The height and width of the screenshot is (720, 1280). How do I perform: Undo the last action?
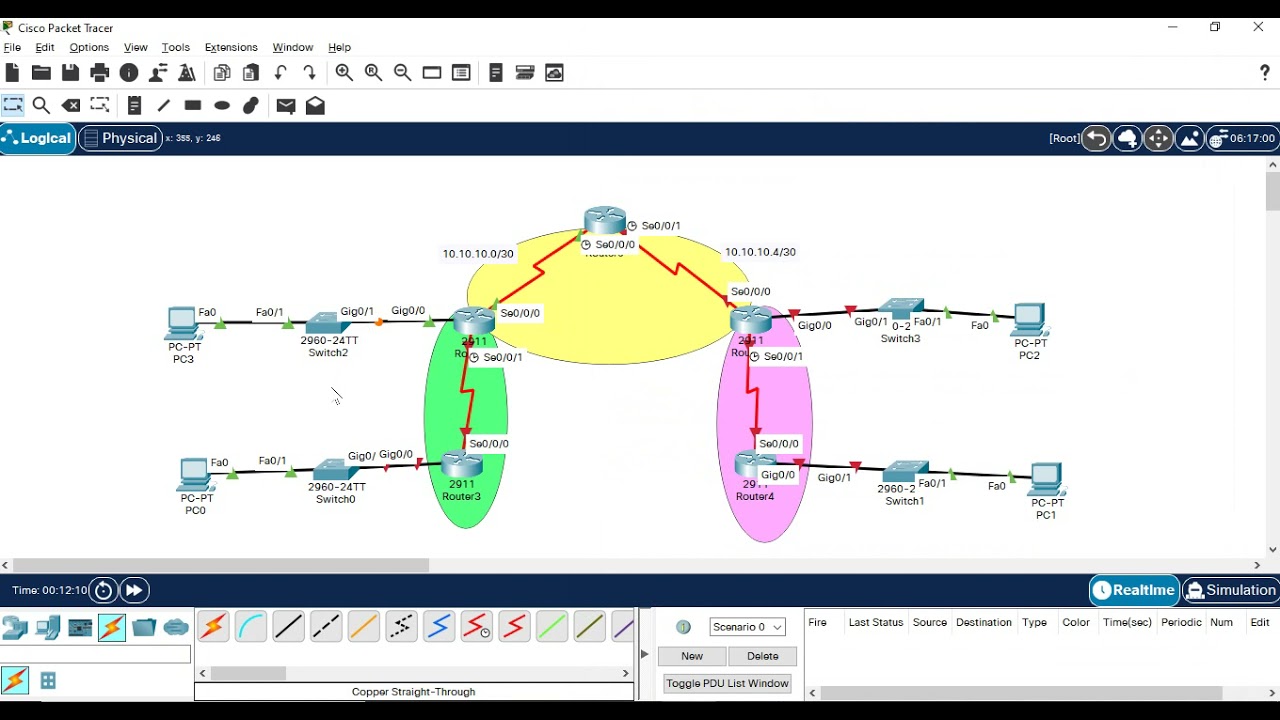(x=281, y=72)
